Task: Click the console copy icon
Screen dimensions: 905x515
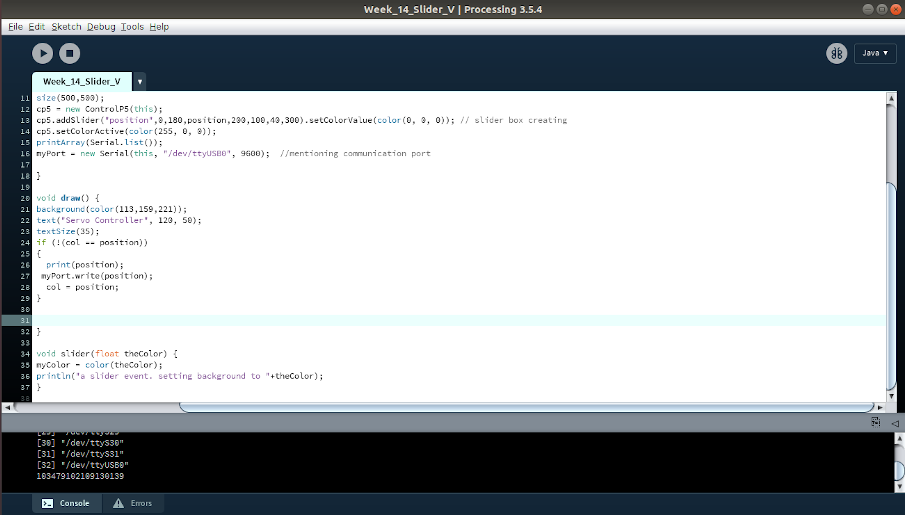Action: click(x=876, y=423)
